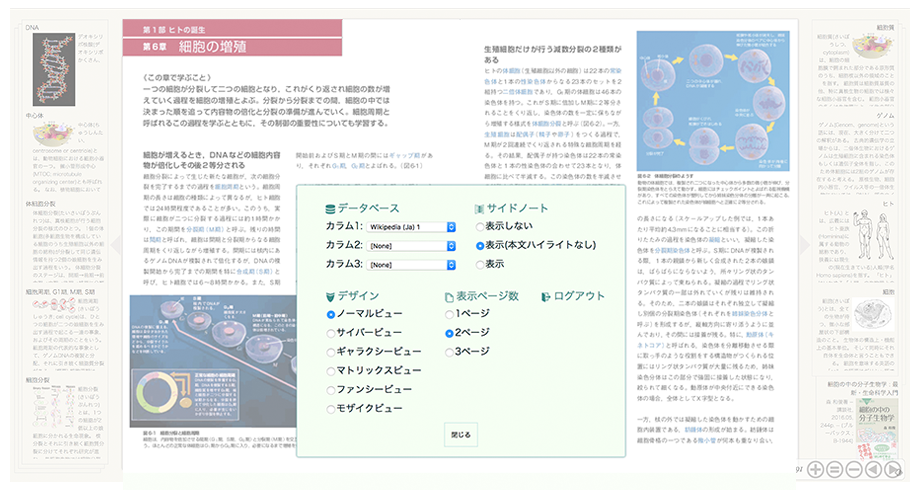
Task: Click the side note icon beside サイドノート
Action: tap(479, 209)
